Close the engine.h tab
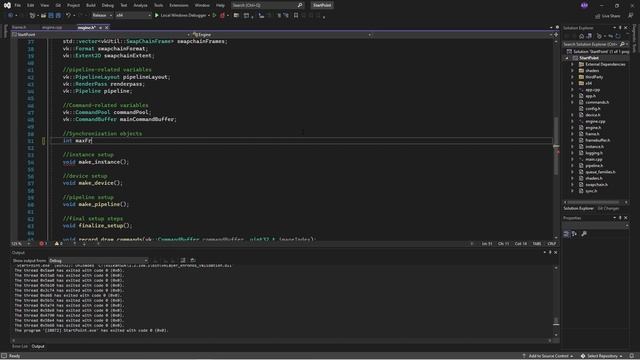 (x=107, y=28)
